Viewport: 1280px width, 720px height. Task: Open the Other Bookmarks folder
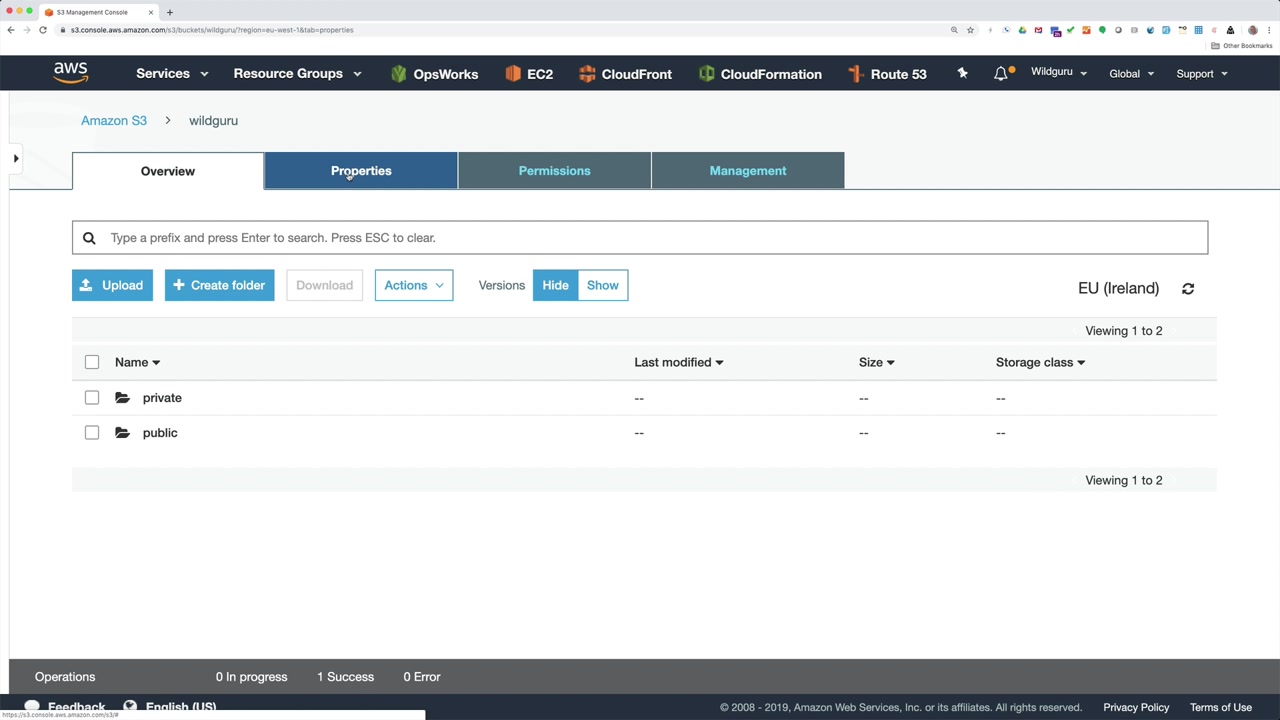coord(1242,46)
